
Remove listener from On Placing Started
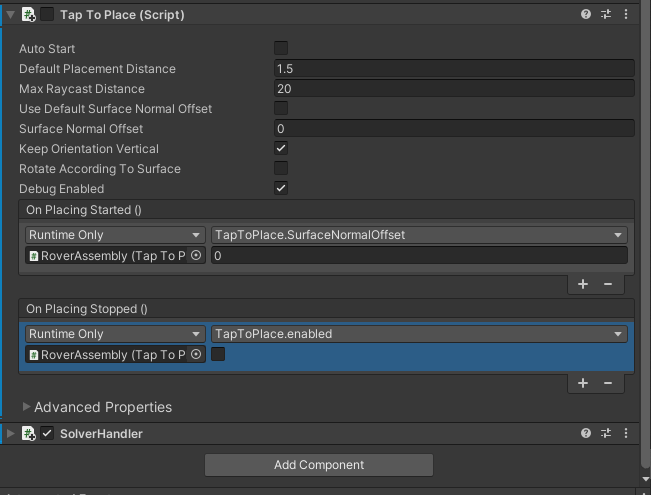coord(608,284)
